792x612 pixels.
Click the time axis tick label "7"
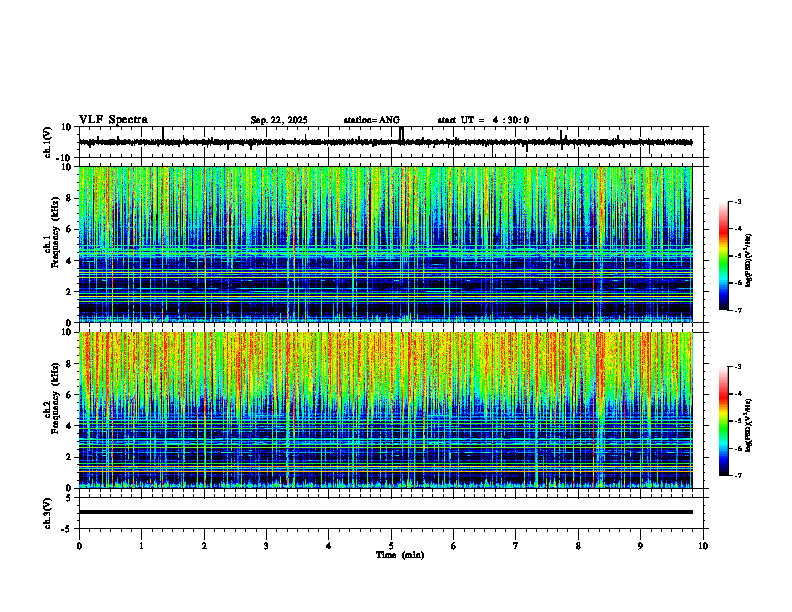pos(516,546)
